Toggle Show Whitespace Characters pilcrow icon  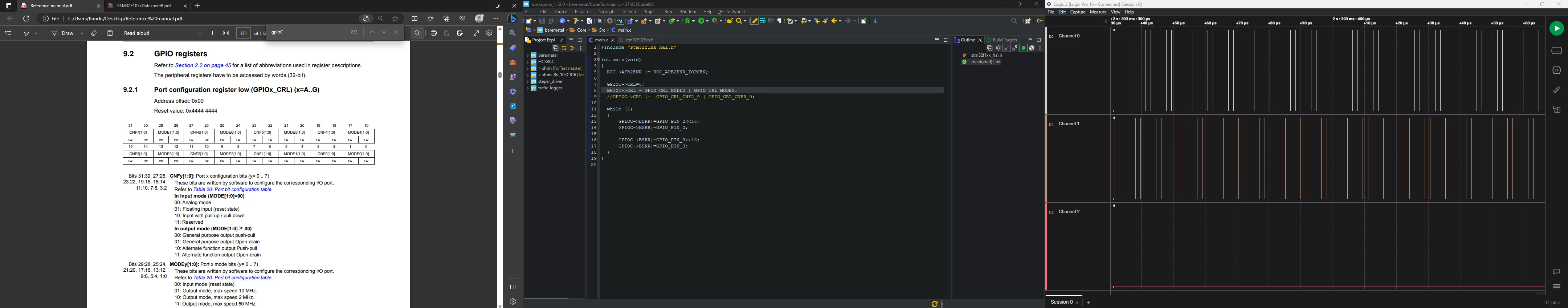click(x=779, y=21)
